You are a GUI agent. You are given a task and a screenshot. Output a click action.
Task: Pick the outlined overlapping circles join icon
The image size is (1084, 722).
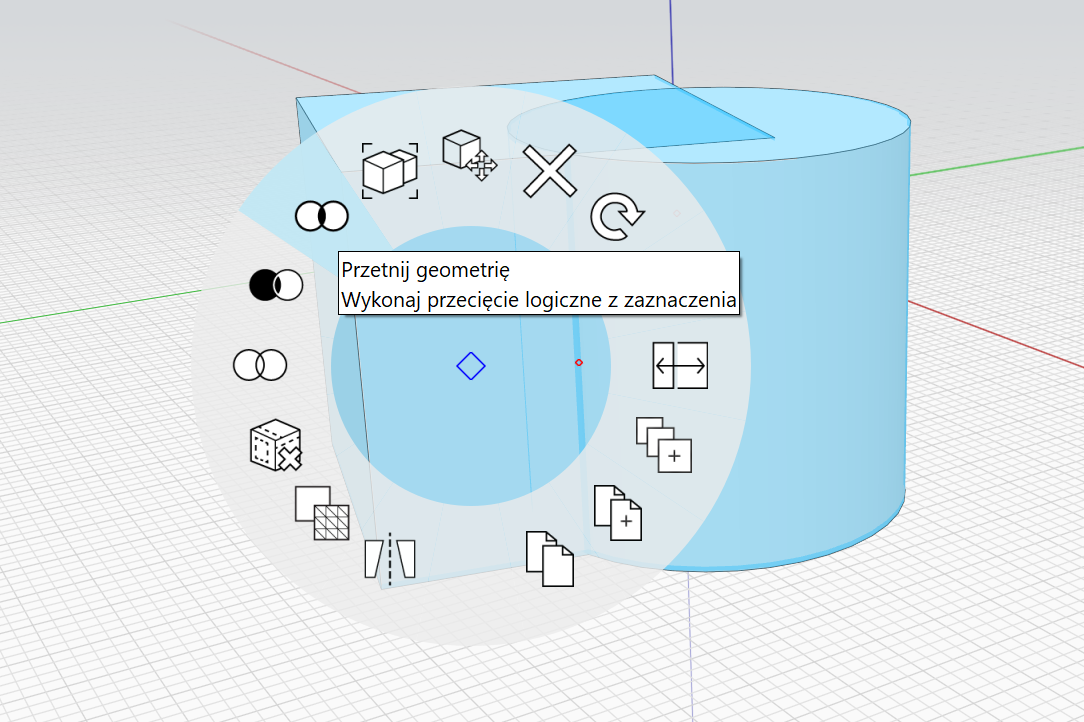260,364
